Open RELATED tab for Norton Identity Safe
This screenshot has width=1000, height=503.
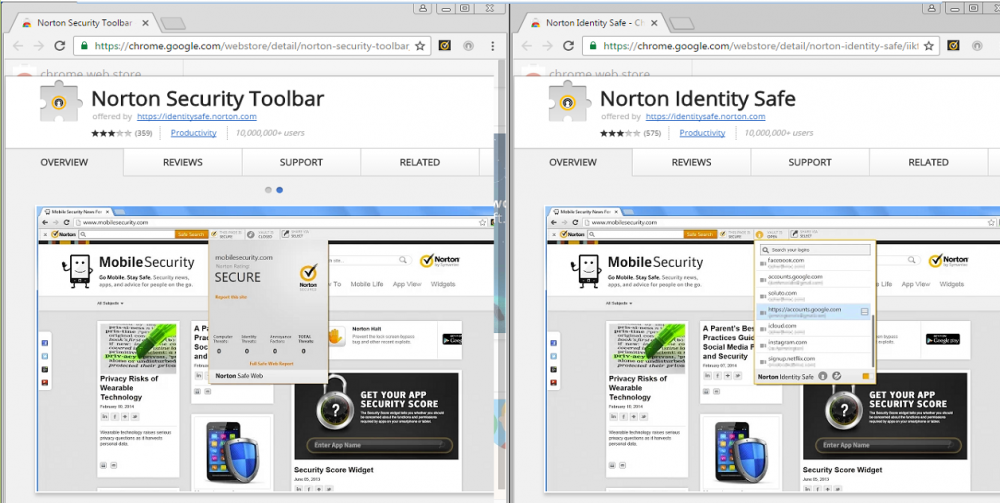click(929, 163)
